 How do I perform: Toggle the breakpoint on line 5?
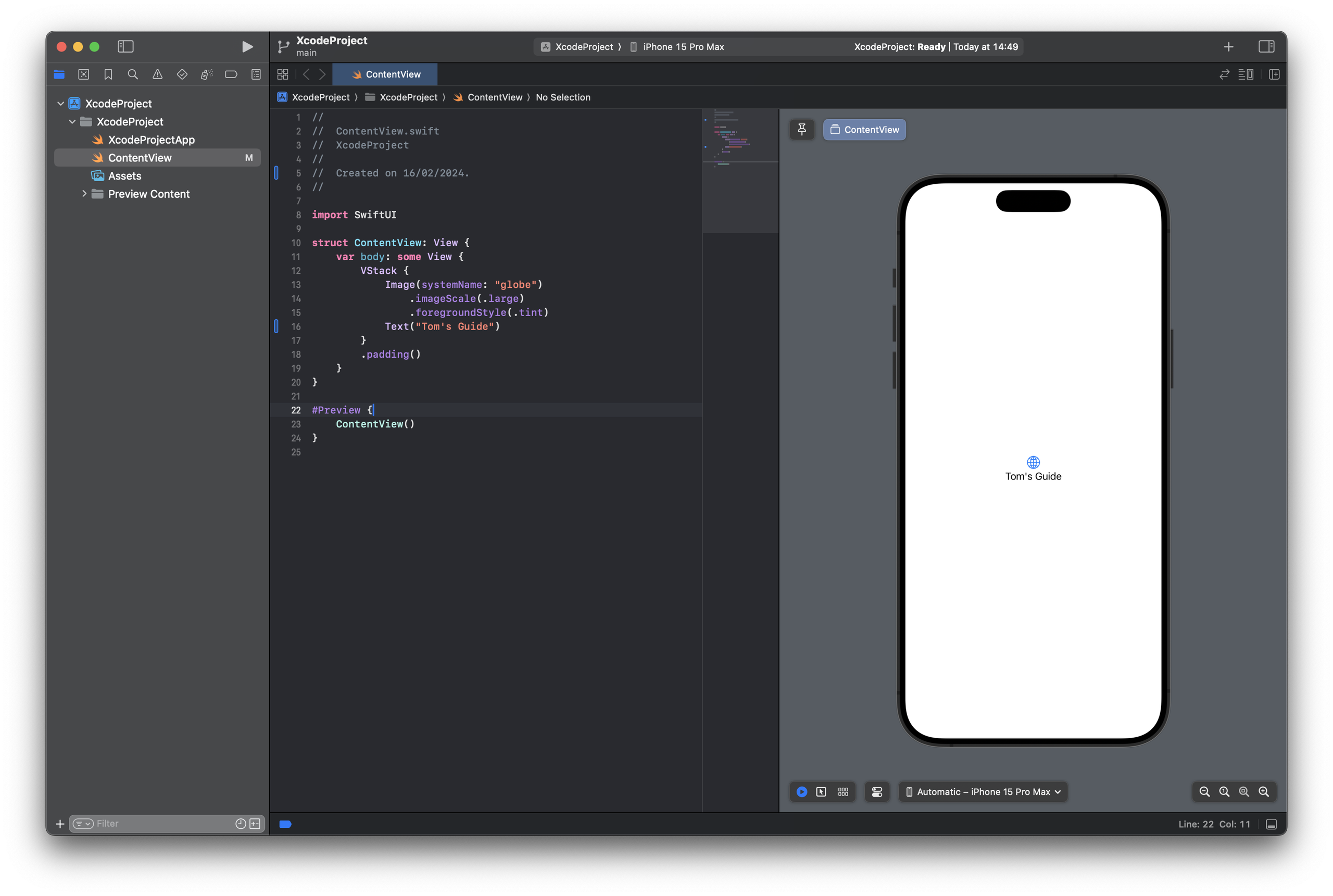point(278,173)
